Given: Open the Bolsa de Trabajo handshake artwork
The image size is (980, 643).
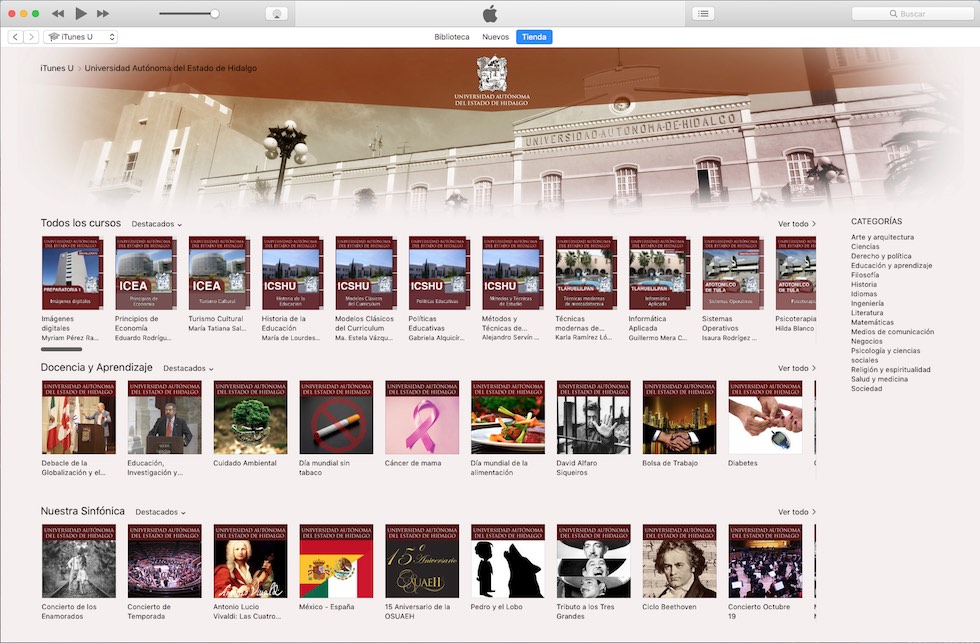Looking at the screenshot, I should [679, 417].
